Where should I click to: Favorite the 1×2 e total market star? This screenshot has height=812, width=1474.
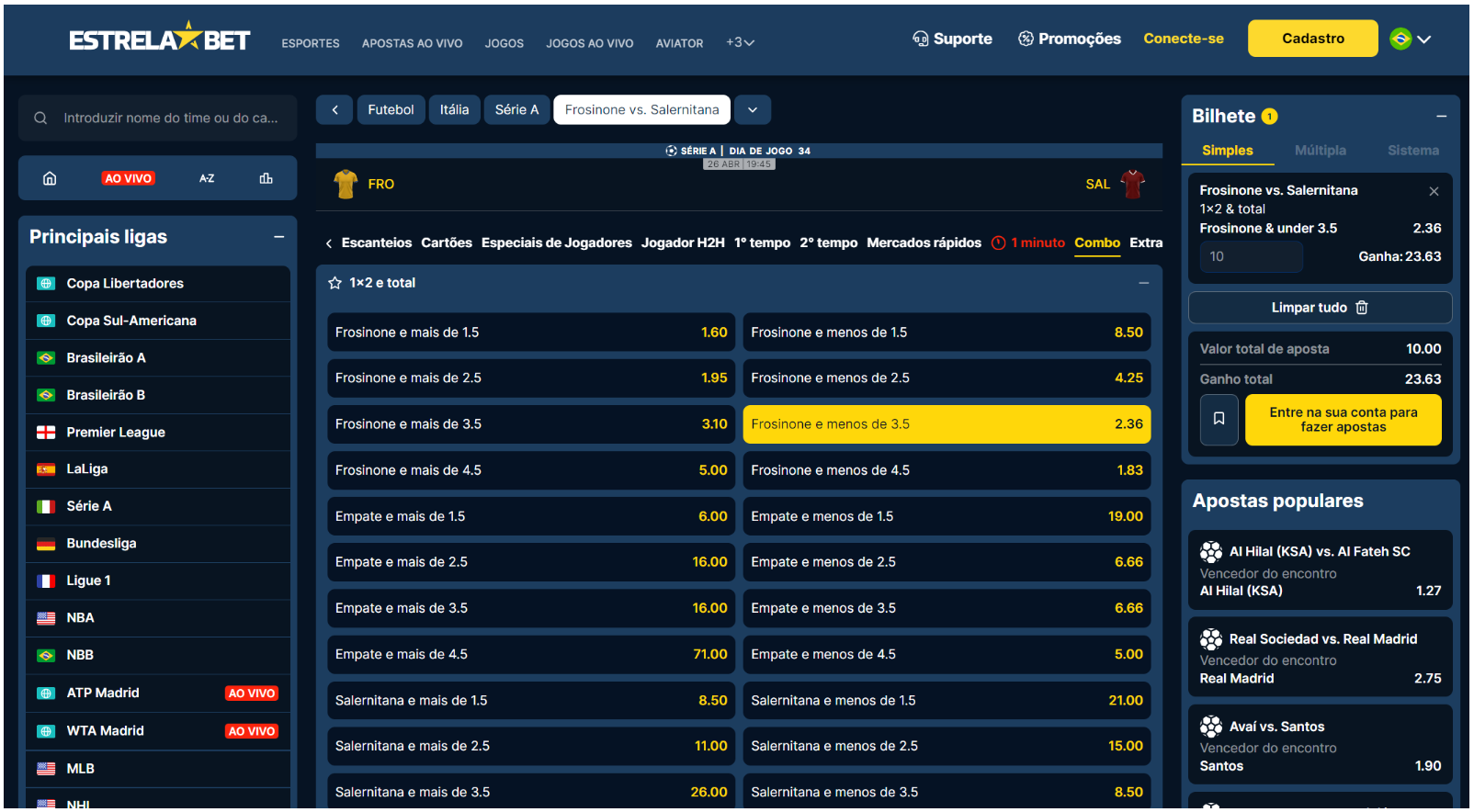[334, 283]
